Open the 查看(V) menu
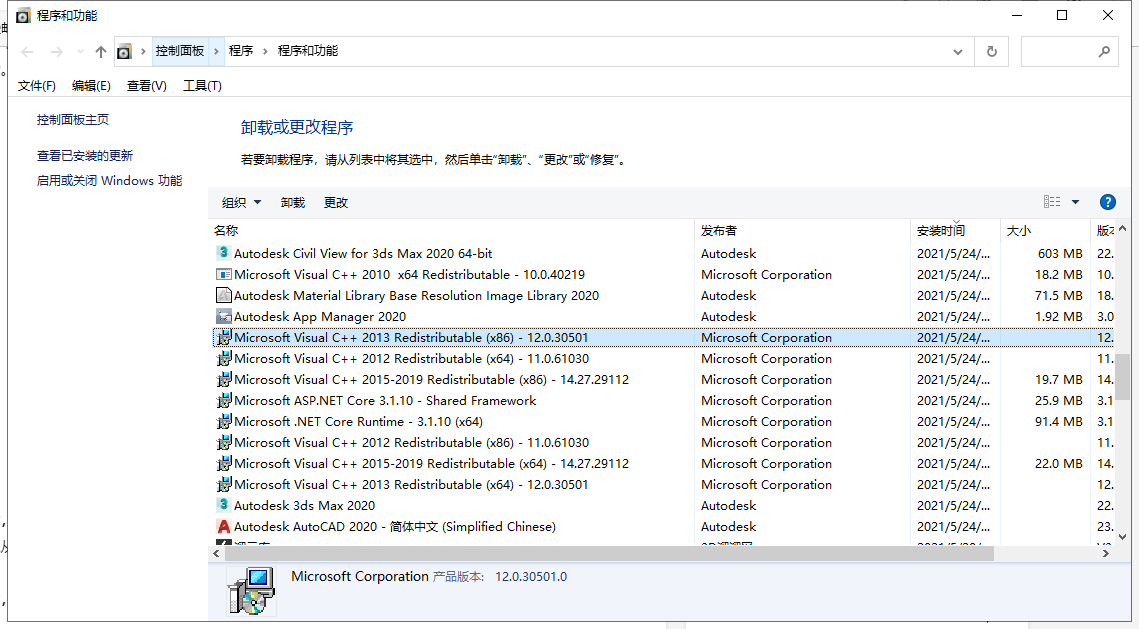Screen dimensions: 1139x629 pos(146,86)
